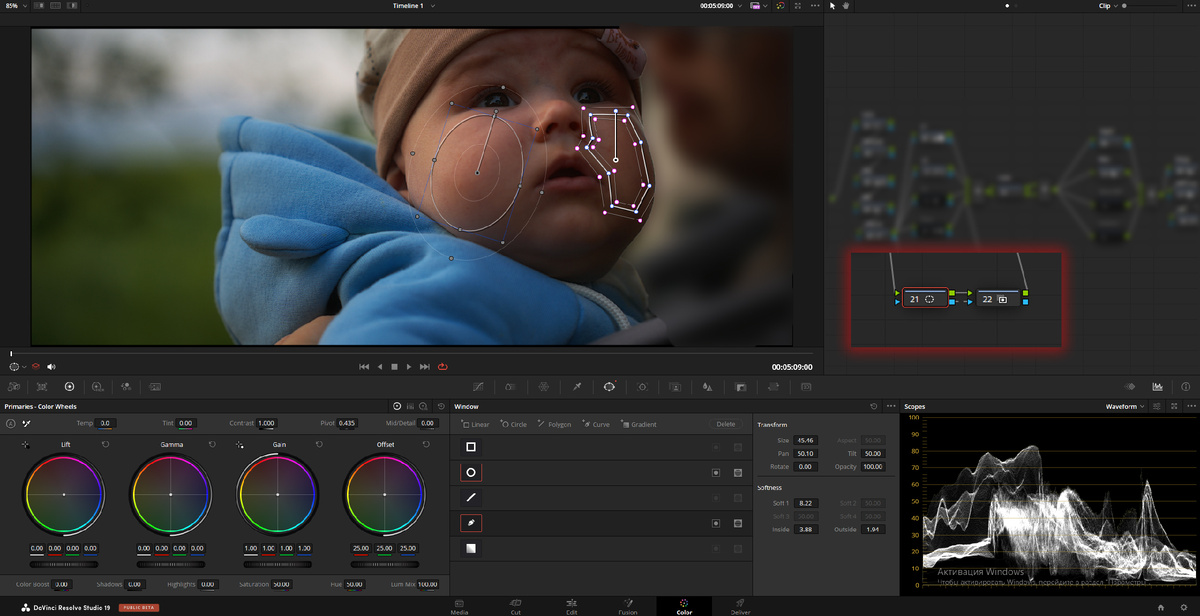The height and width of the screenshot is (616, 1200).
Task: Delete the selected power window
Action: pyautogui.click(x=726, y=424)
